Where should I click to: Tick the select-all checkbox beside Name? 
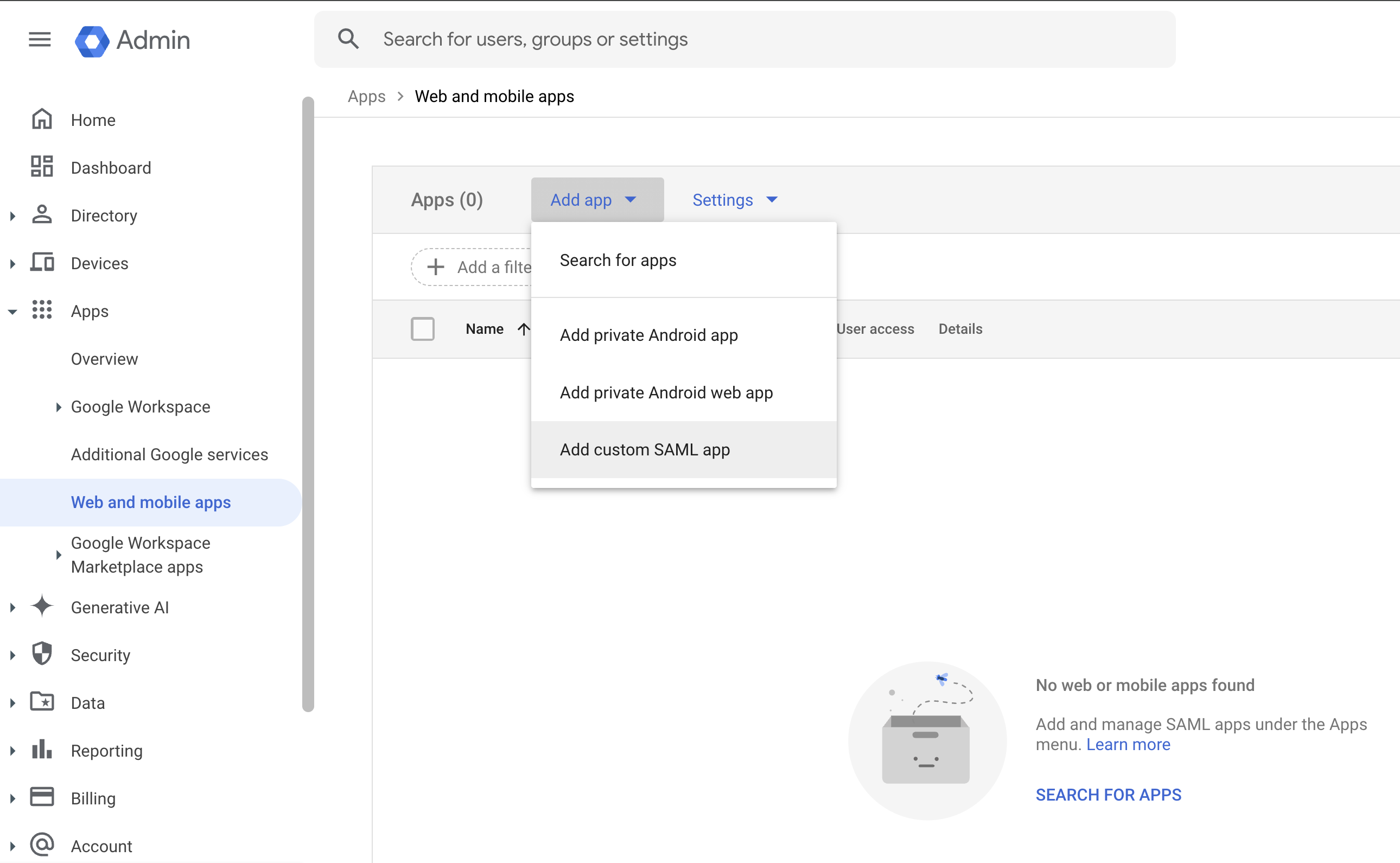coord(423,329)
